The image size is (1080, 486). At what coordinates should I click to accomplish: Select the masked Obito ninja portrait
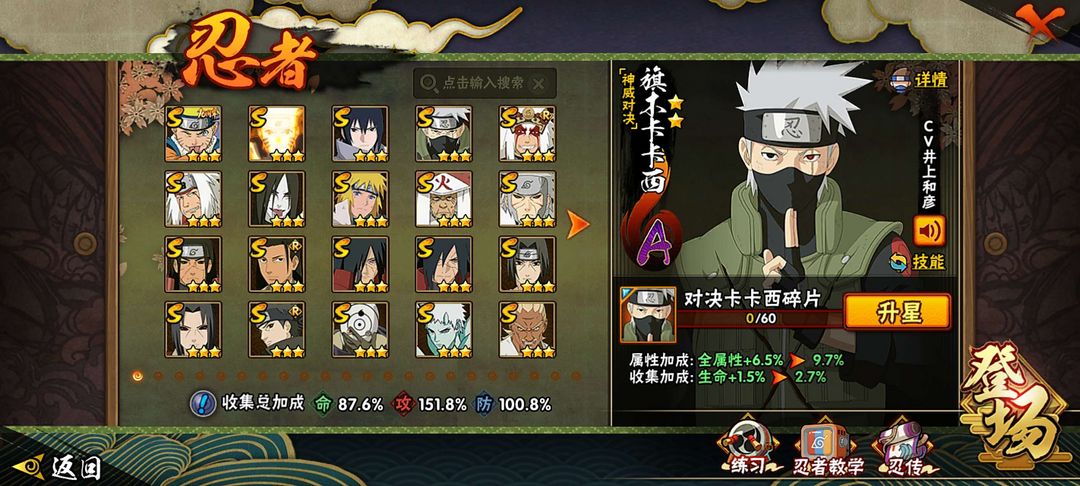click(360, 329)
